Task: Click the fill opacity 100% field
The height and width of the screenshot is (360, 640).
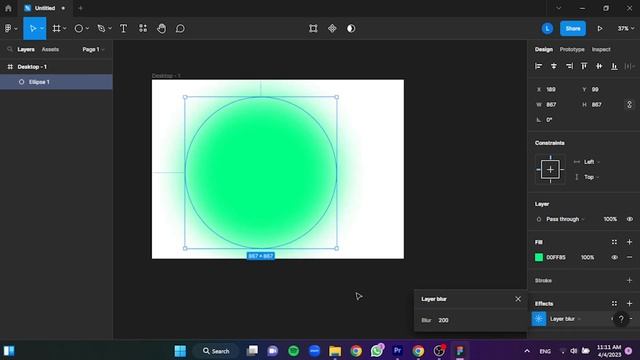Action: (x=587, y=258)
